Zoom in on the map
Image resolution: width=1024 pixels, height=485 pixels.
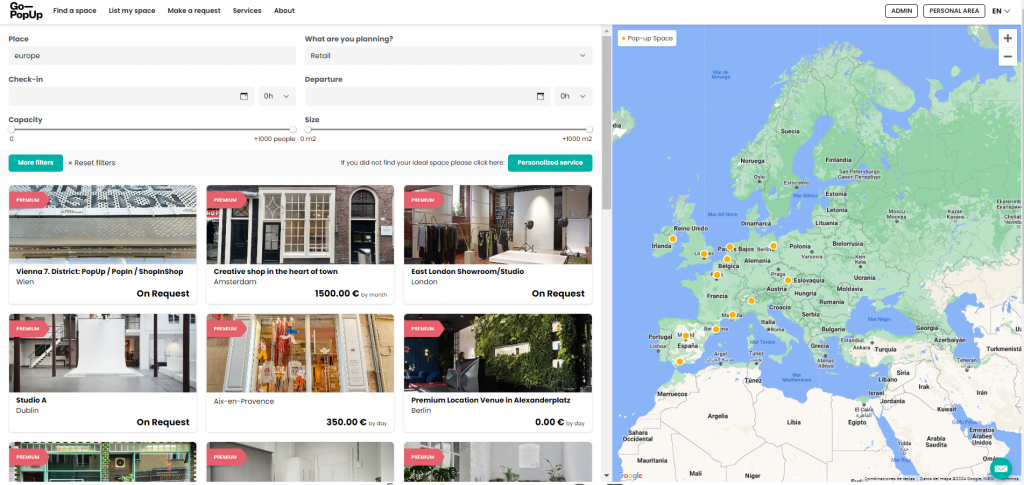1007,38
